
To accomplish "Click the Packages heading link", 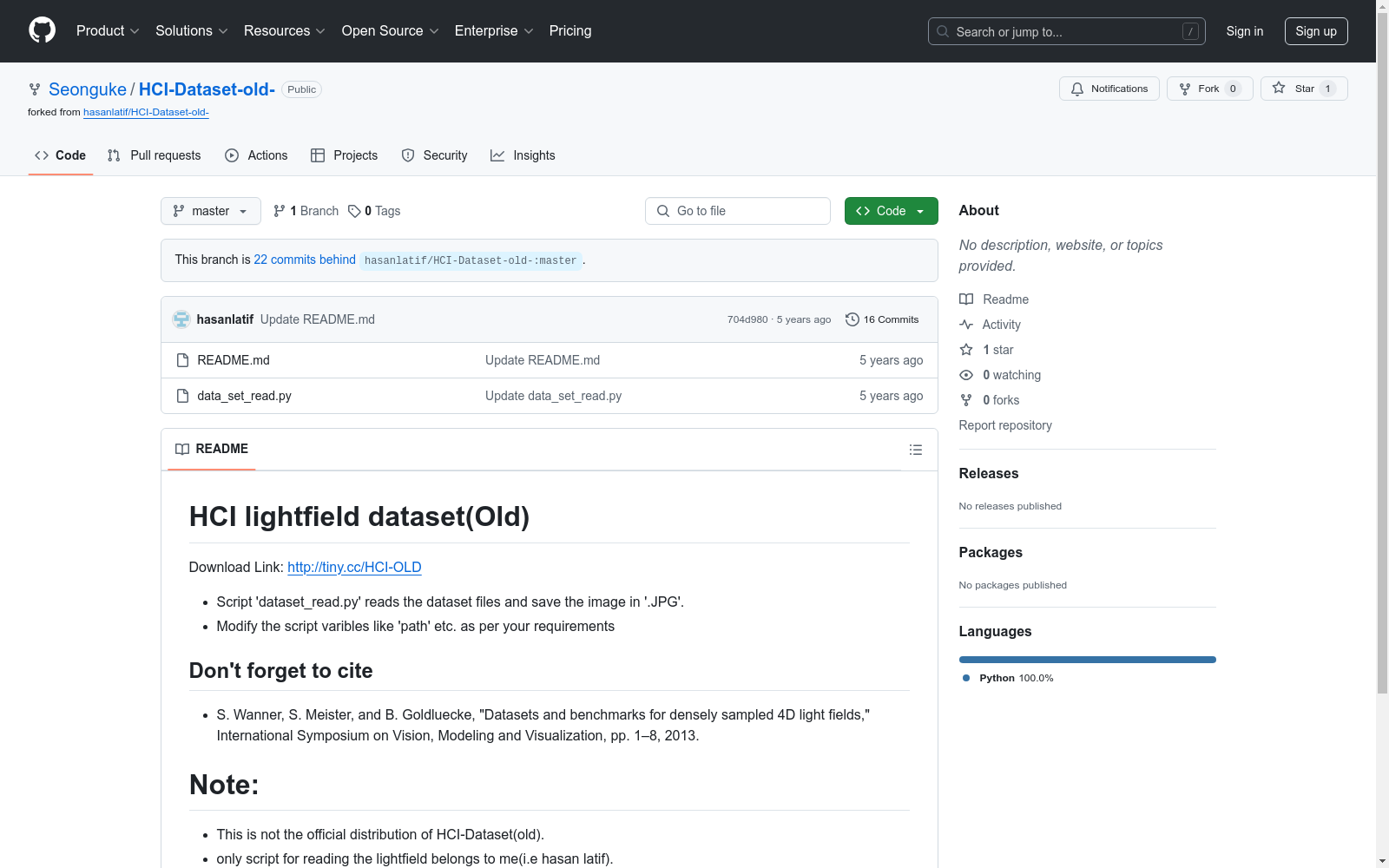I will click(x=991, y=552).
